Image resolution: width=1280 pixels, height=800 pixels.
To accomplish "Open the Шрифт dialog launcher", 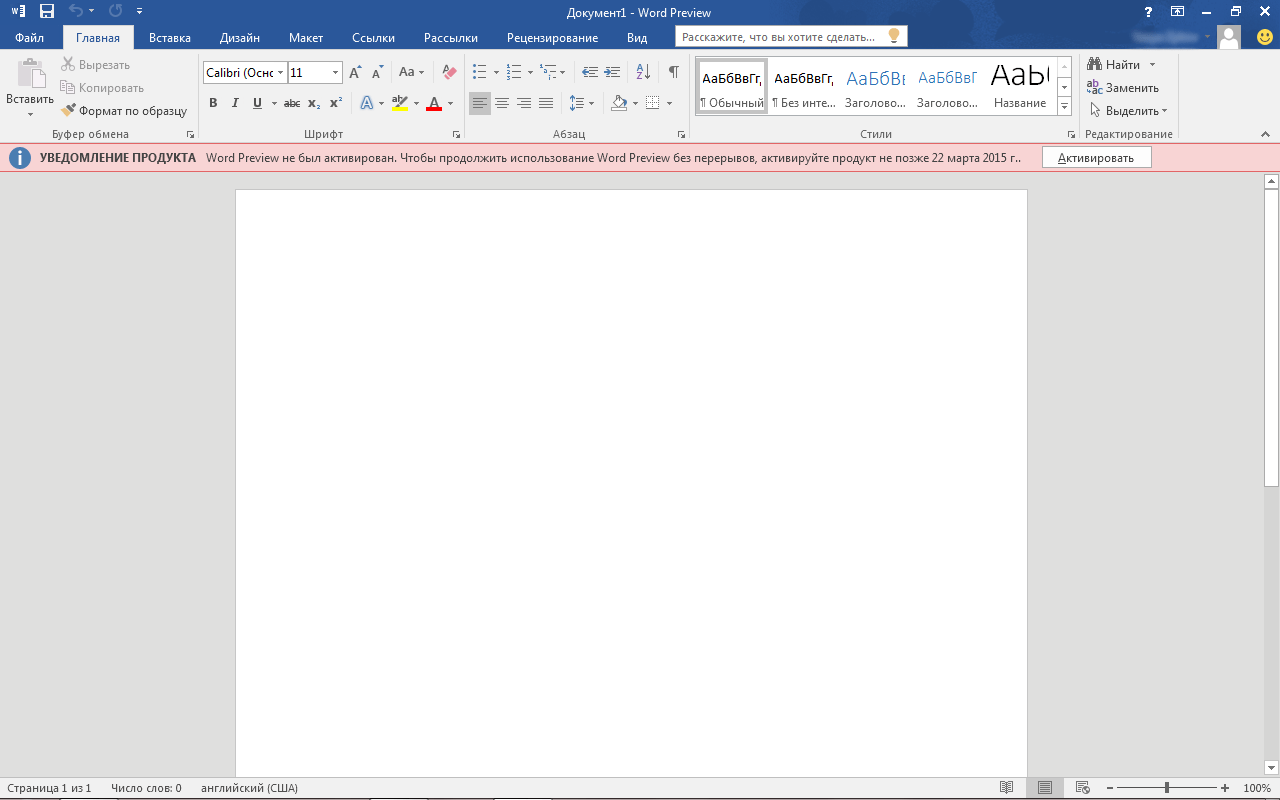I will (457, 134).
